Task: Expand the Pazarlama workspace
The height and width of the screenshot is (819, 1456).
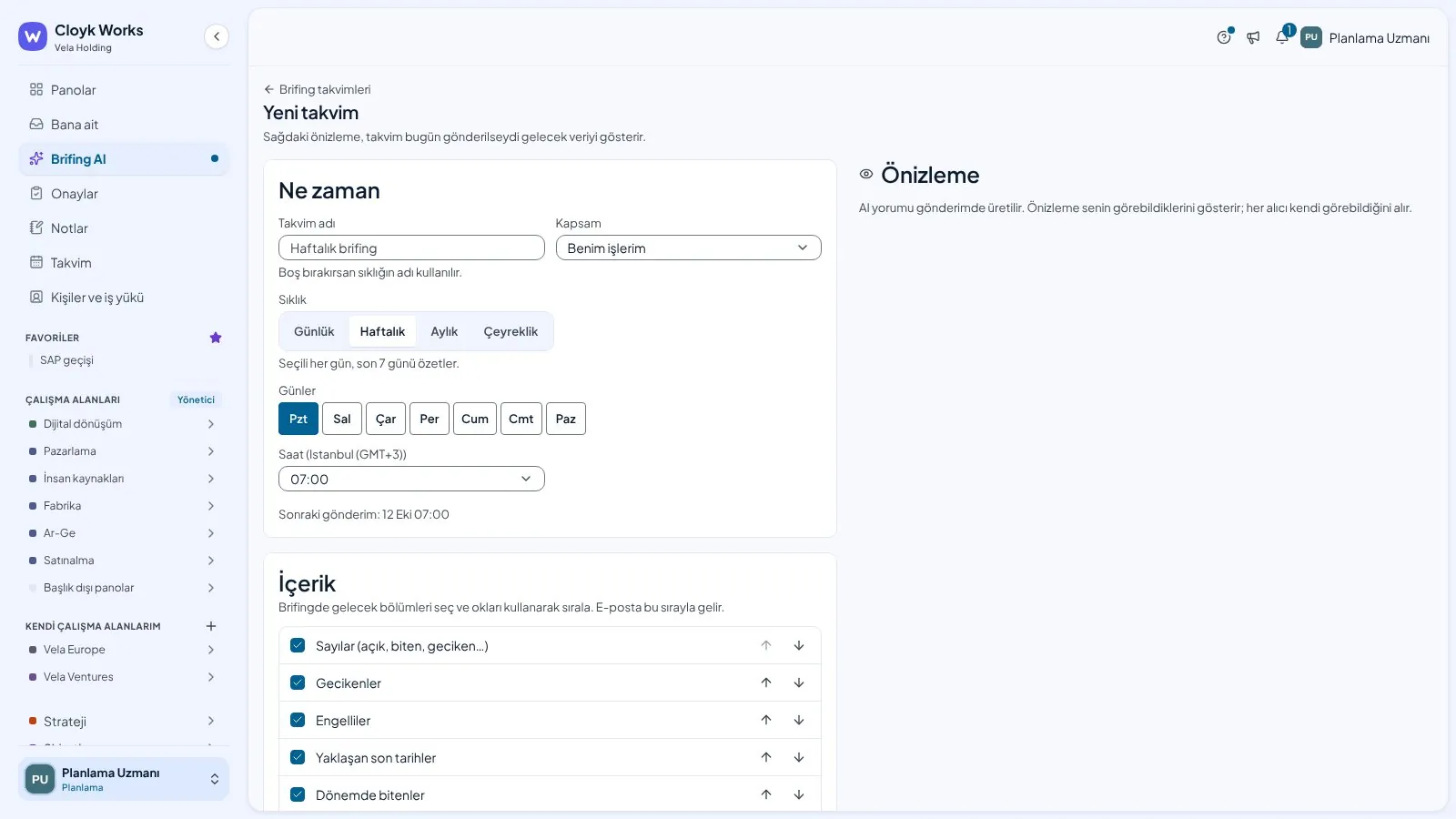Action: [211, 451]
